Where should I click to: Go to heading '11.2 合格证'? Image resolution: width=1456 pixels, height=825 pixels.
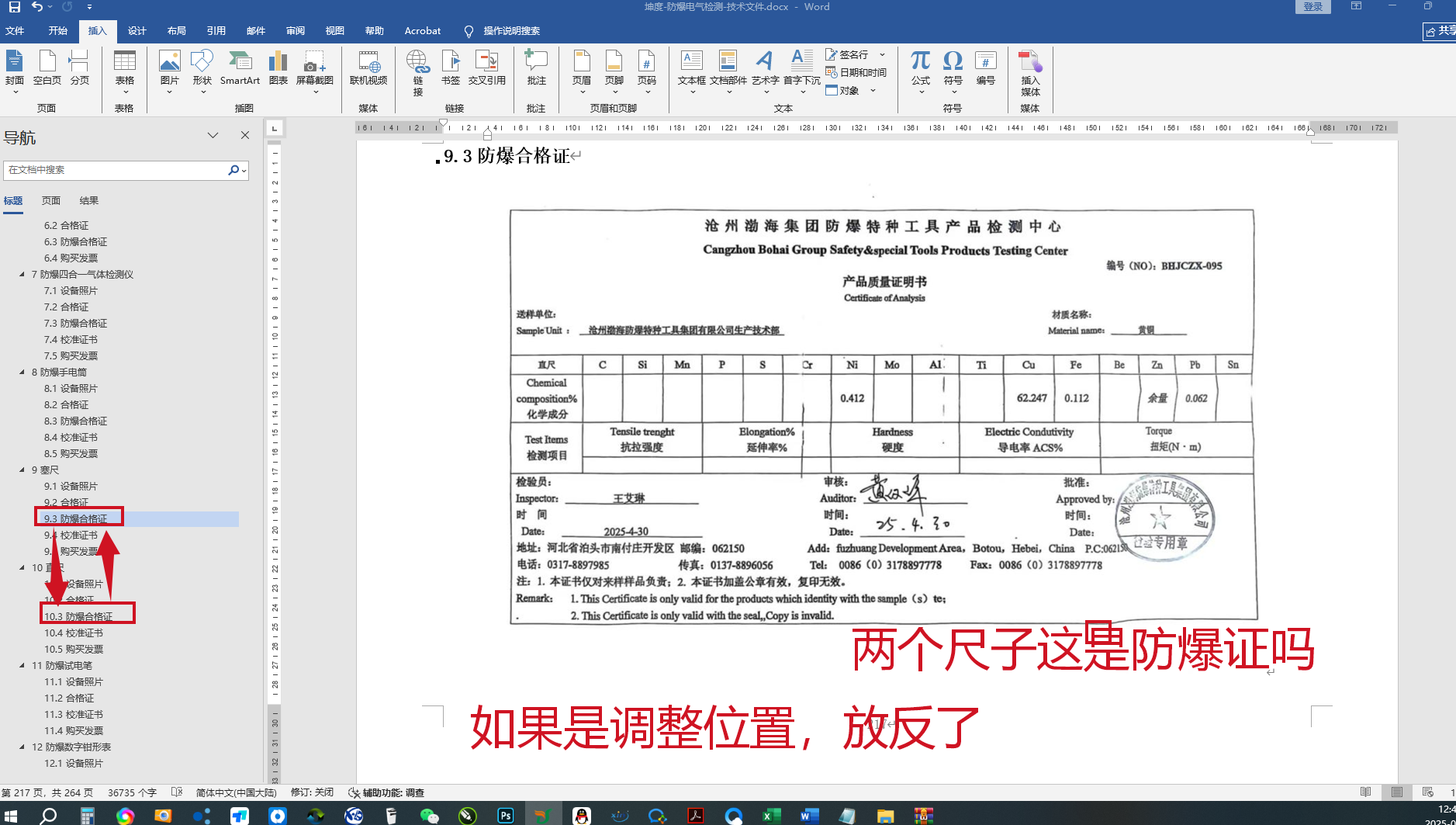[x=69, y=698]
